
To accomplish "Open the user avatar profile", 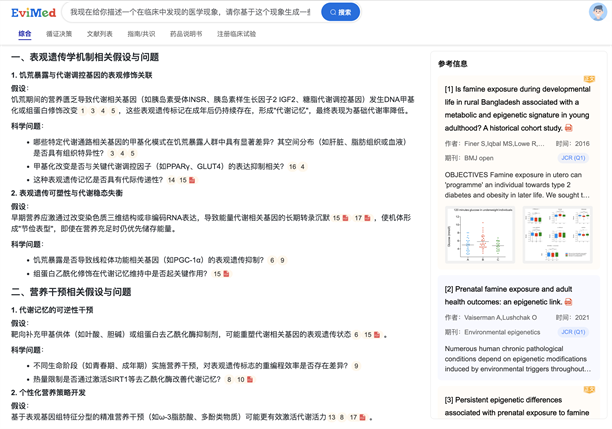I will [595, 12].
